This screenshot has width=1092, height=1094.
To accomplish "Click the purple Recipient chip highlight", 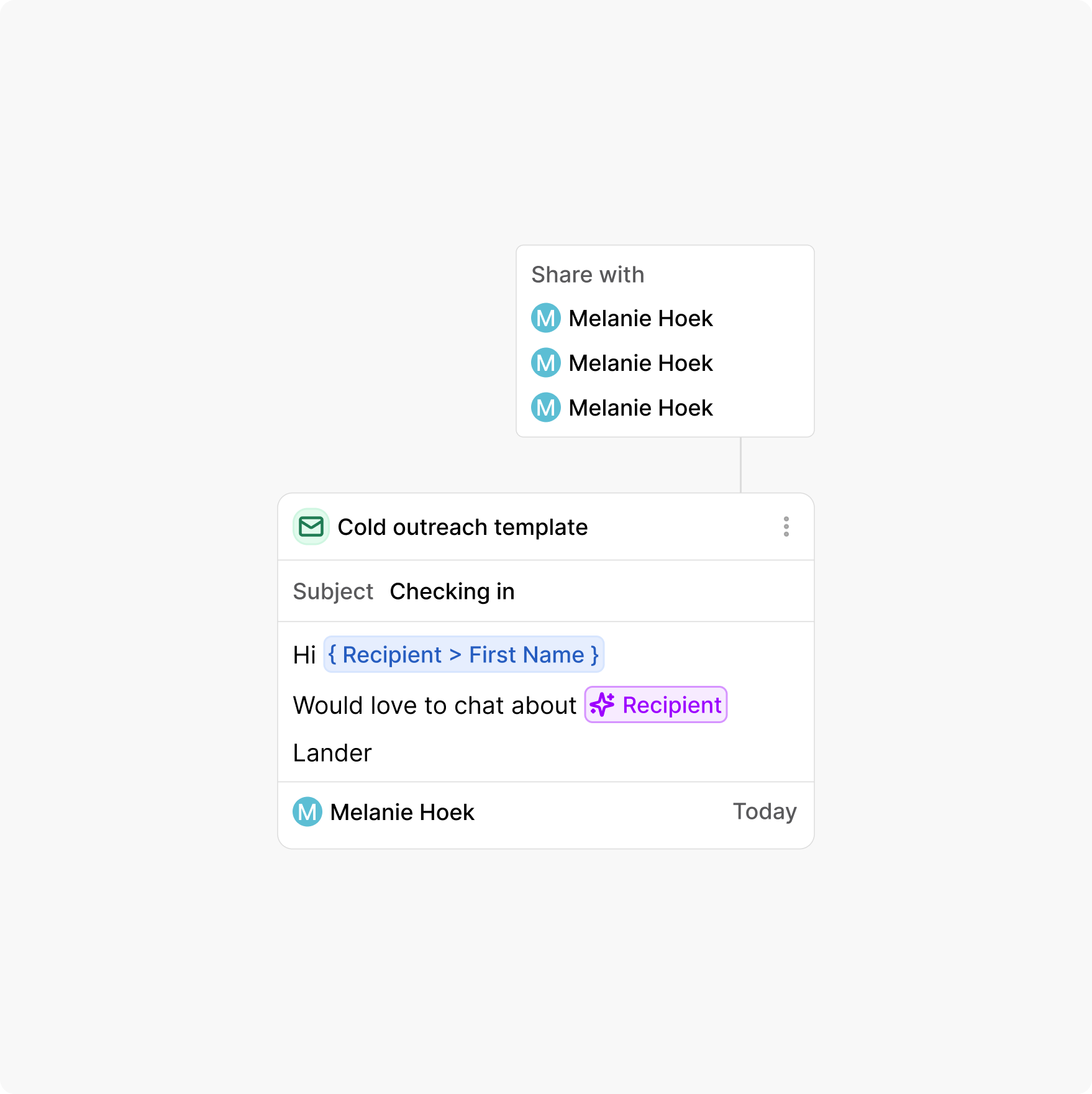I will pos(655,704).
